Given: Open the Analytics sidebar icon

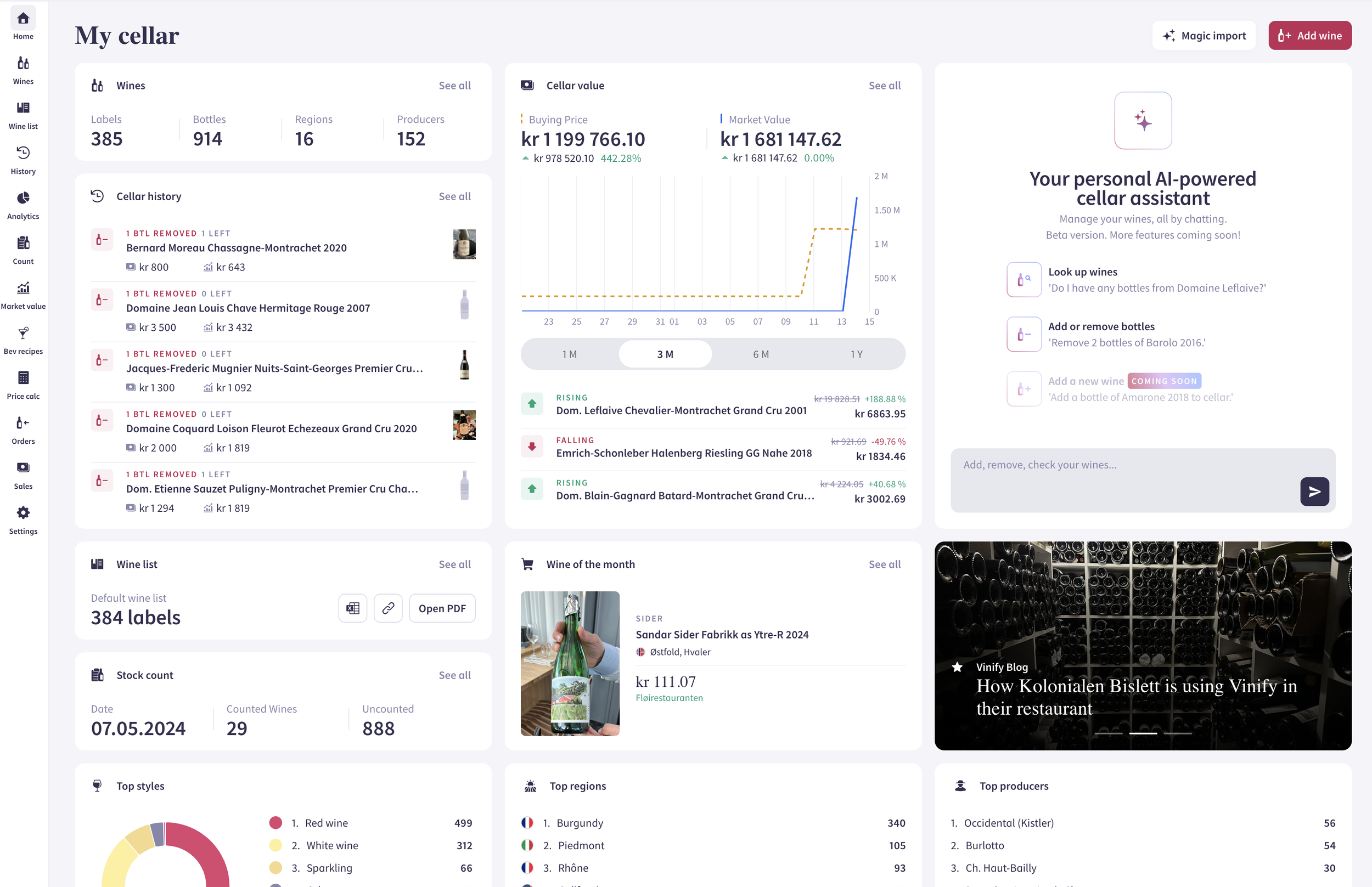Looking at the screenshot, I should pos(23,199).
